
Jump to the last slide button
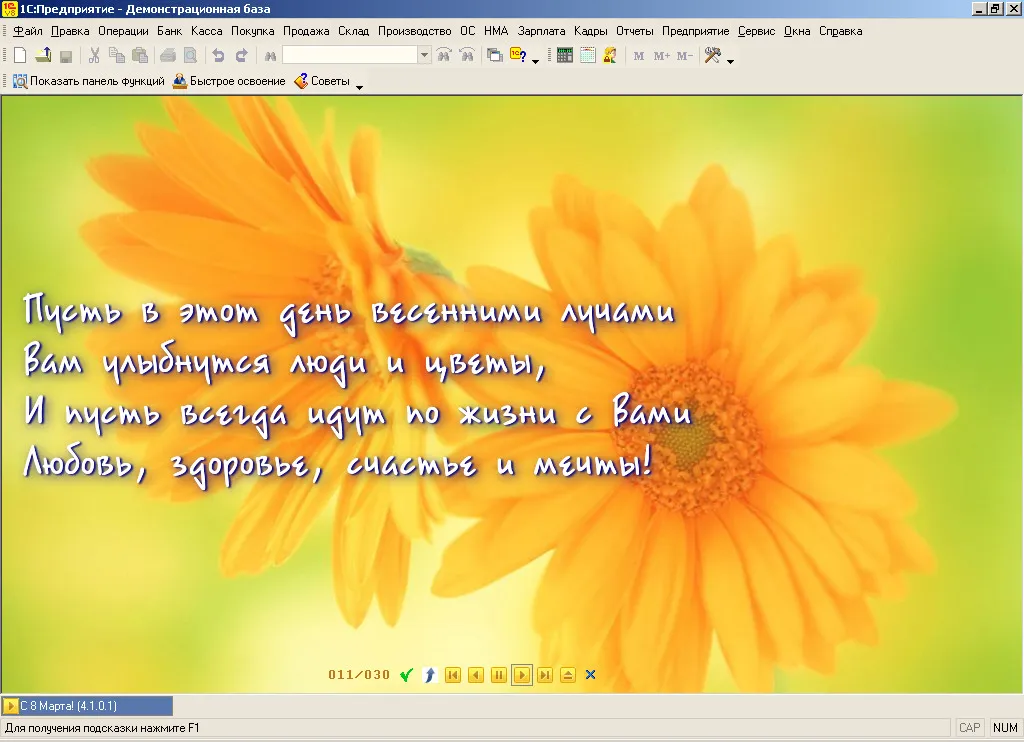coord(545,675)
